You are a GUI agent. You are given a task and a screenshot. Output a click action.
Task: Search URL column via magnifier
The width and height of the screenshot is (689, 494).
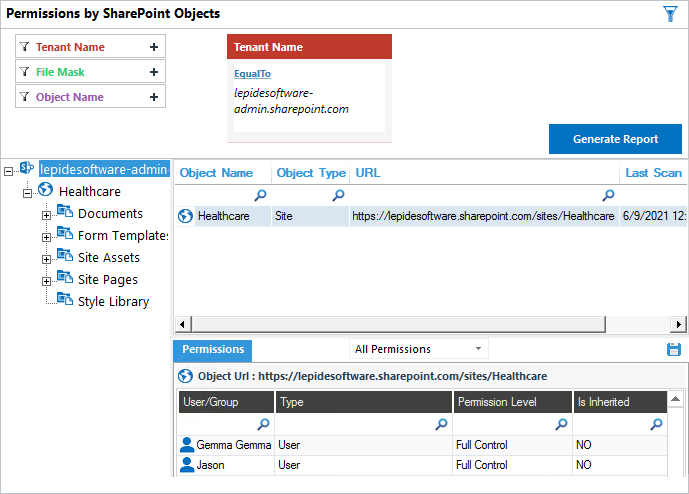tap(609, 195)
